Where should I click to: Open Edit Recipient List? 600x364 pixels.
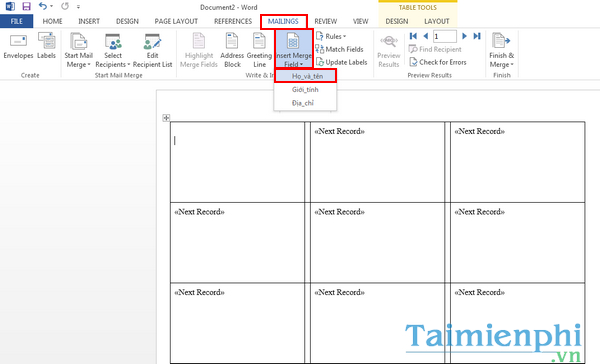[x=153, y=51]
